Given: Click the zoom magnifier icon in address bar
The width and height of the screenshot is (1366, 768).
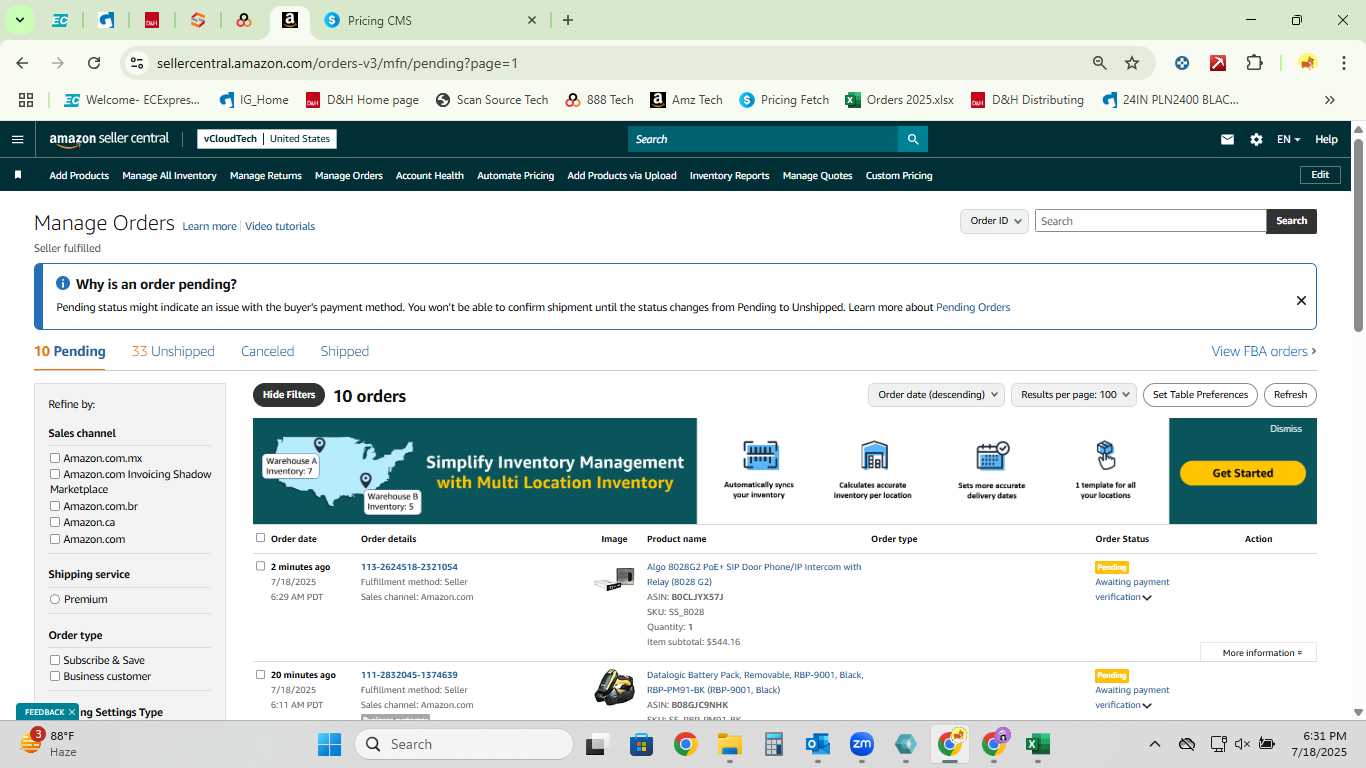Looking at the screenshot, I should tap(1100, 63).
